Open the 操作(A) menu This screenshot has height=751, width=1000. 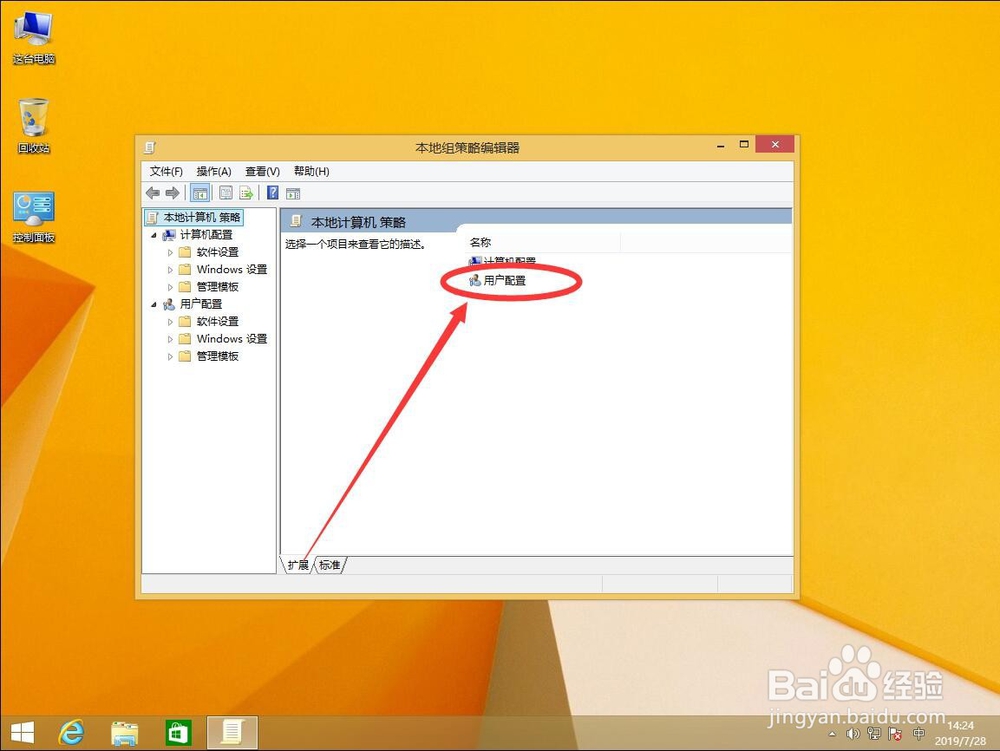click(x=214, y=171)
